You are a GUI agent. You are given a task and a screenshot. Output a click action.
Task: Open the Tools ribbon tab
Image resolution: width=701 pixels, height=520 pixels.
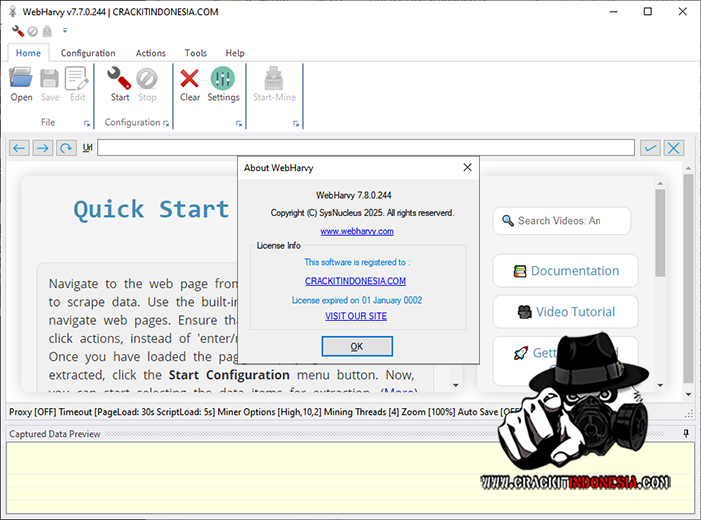point(196,53)
